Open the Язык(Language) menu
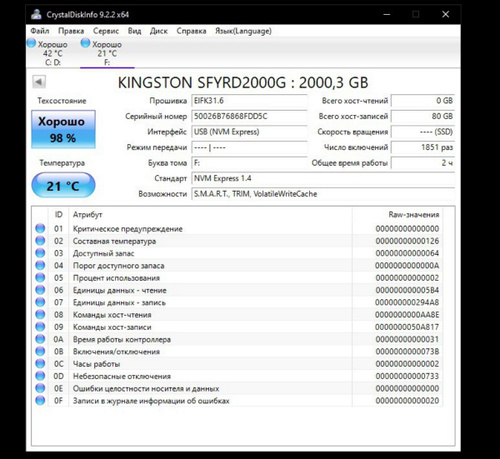The width and height of the screenshot is (500, 459). pyautogui.click(x=243, y=31)
